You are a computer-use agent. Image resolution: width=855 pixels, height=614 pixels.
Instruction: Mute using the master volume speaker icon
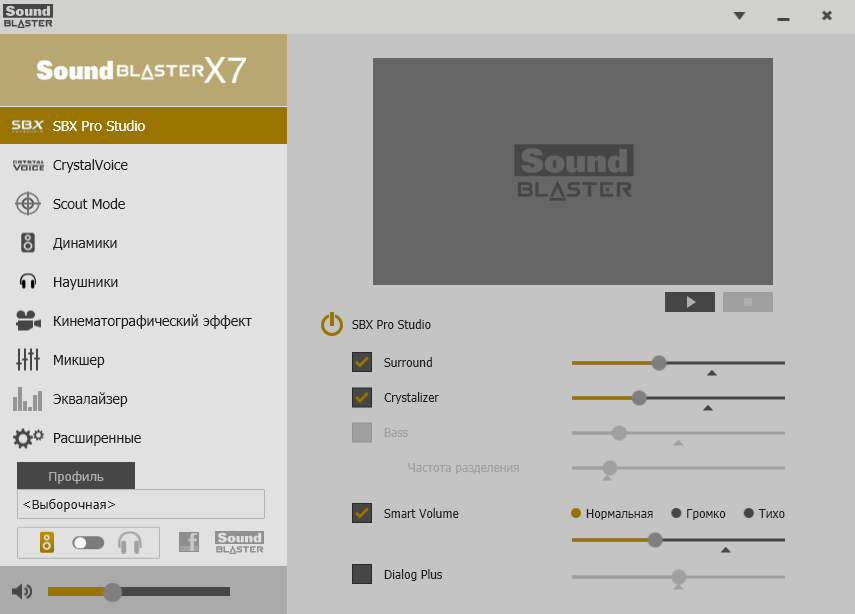click(22, 592)
